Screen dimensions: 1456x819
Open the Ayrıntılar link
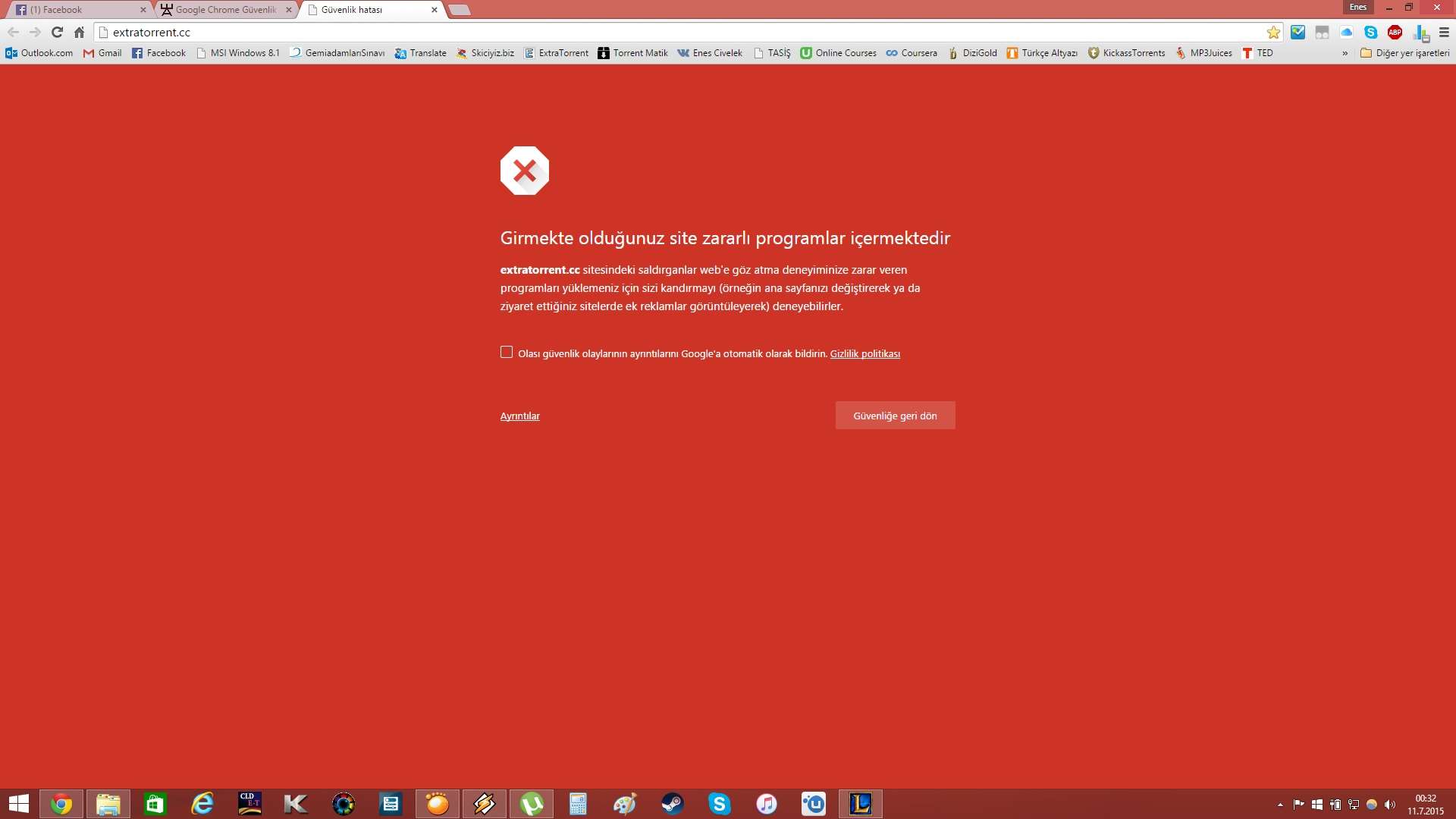(519, 416)
